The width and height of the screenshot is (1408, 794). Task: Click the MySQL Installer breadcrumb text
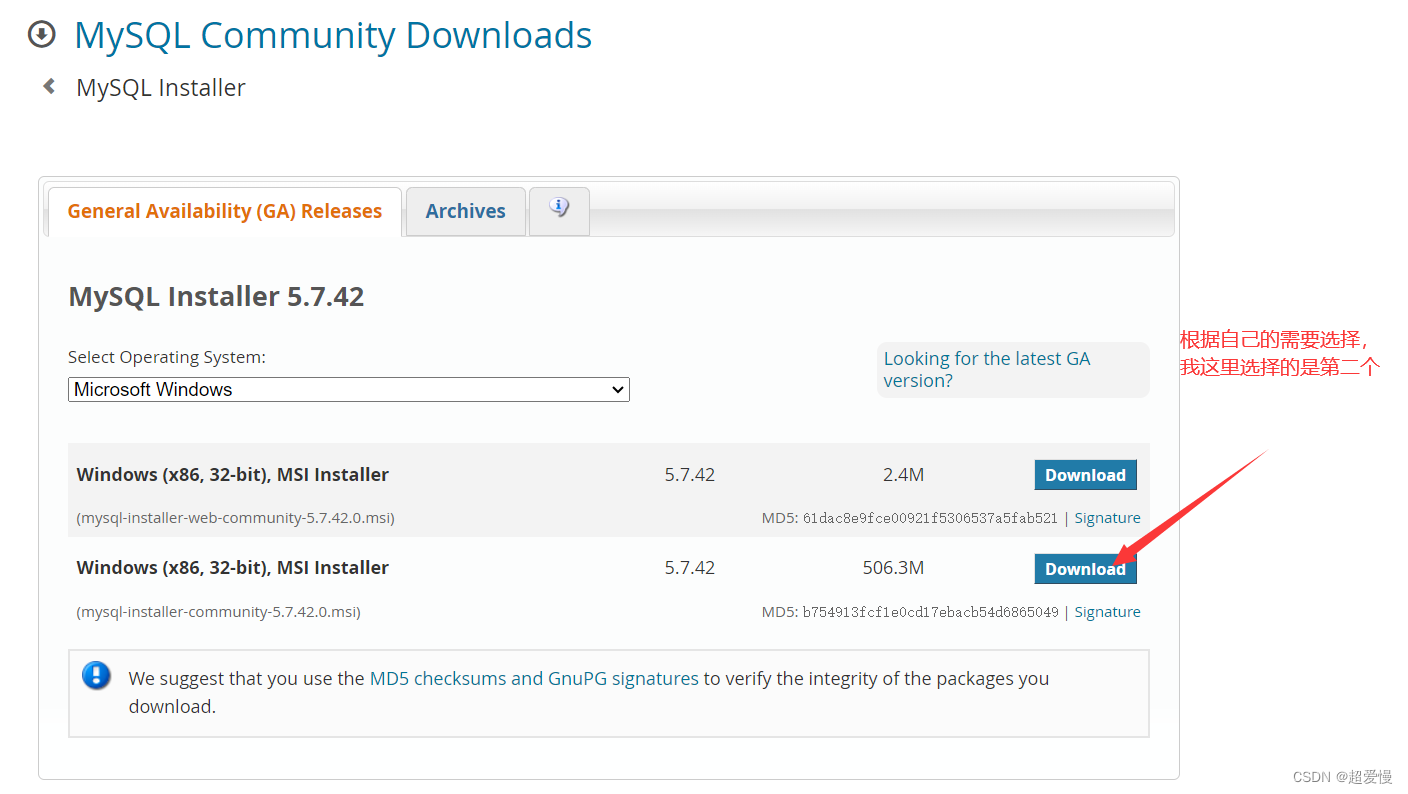coord(161,88)
